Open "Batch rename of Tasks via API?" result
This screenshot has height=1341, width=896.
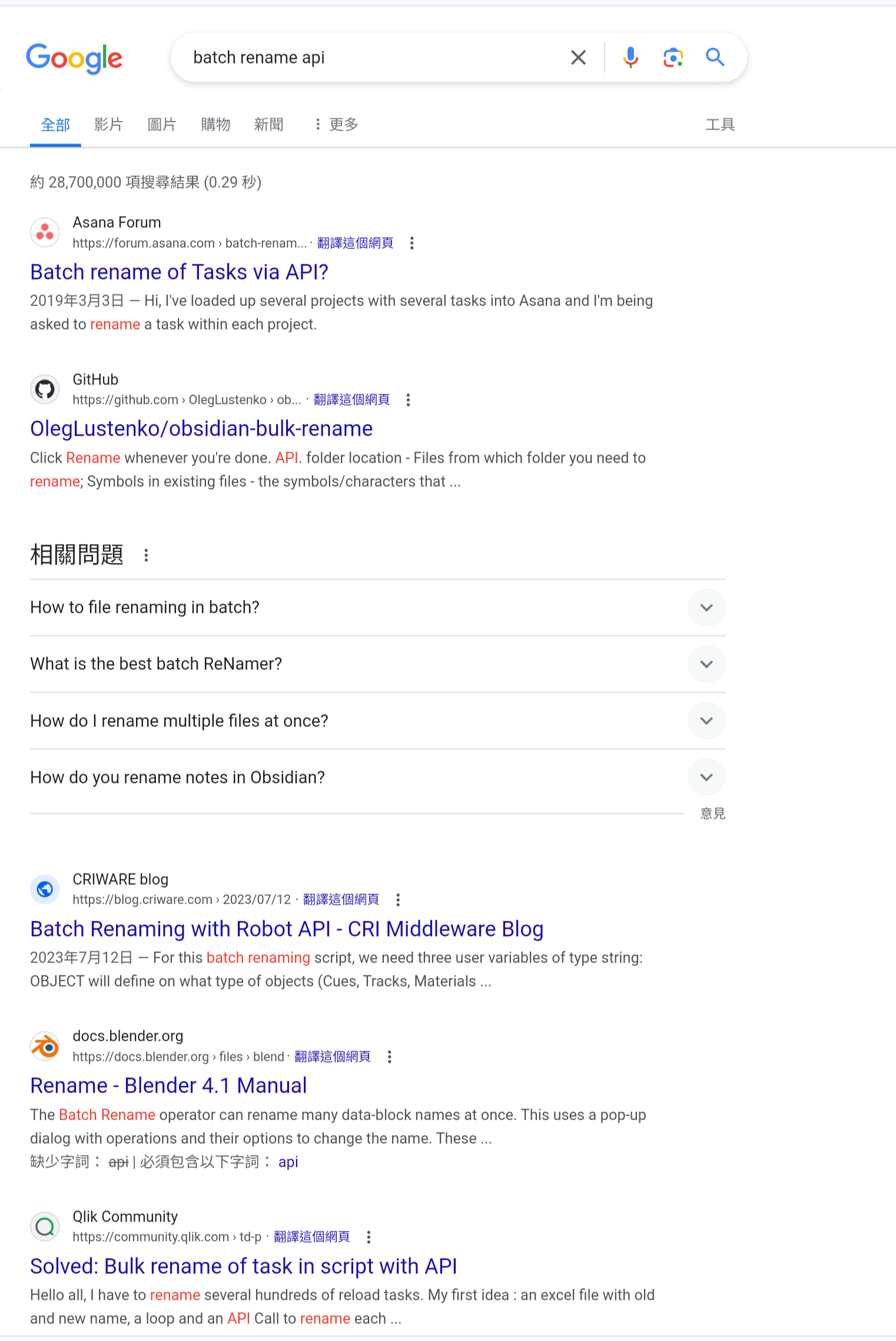[179, 272]
